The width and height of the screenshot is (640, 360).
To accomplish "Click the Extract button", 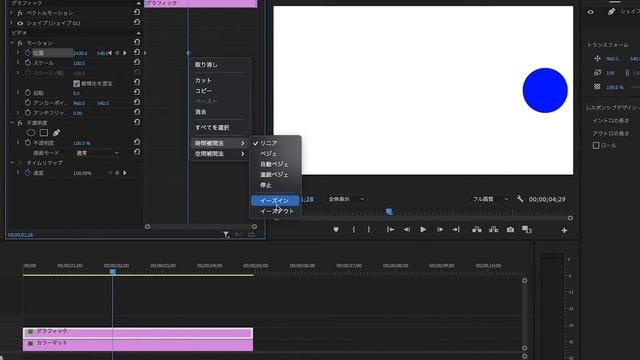I will 493,230.
